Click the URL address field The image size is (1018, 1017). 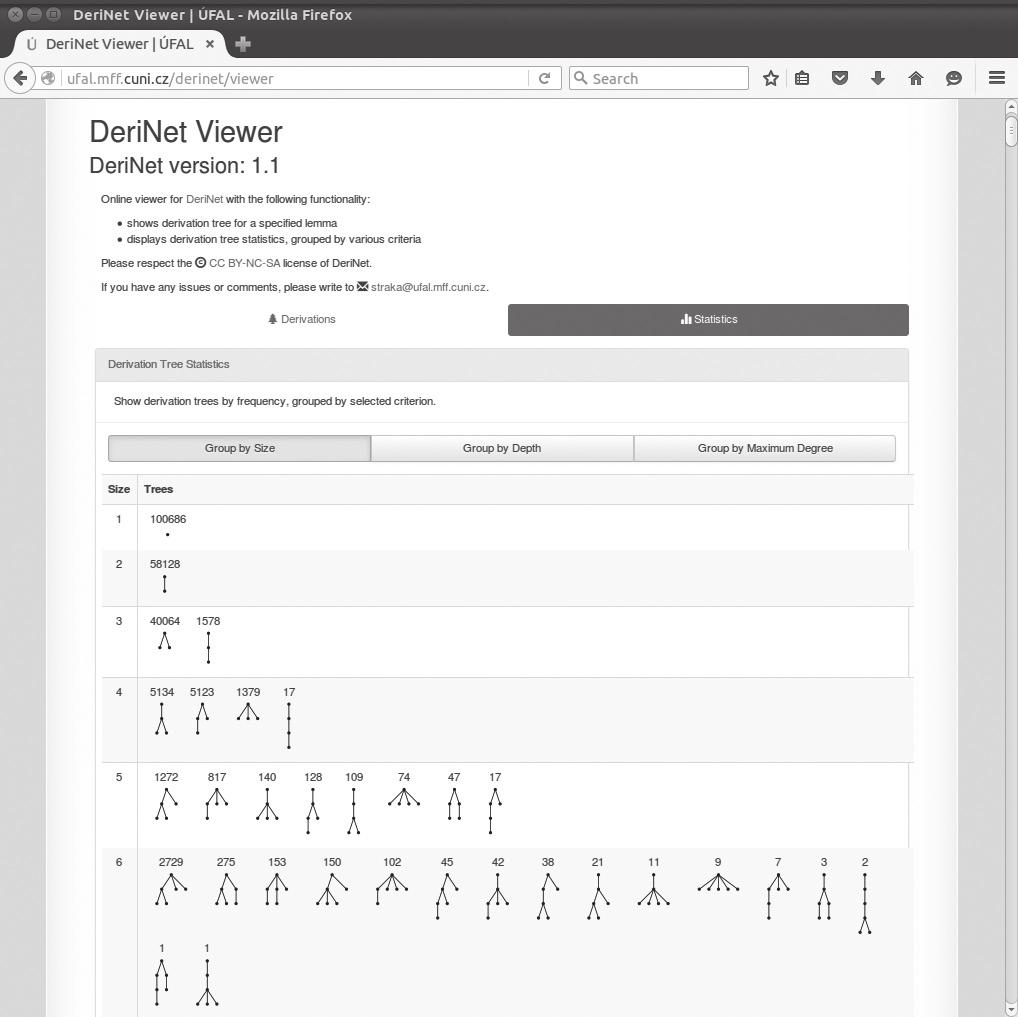(x=296, y=79)
